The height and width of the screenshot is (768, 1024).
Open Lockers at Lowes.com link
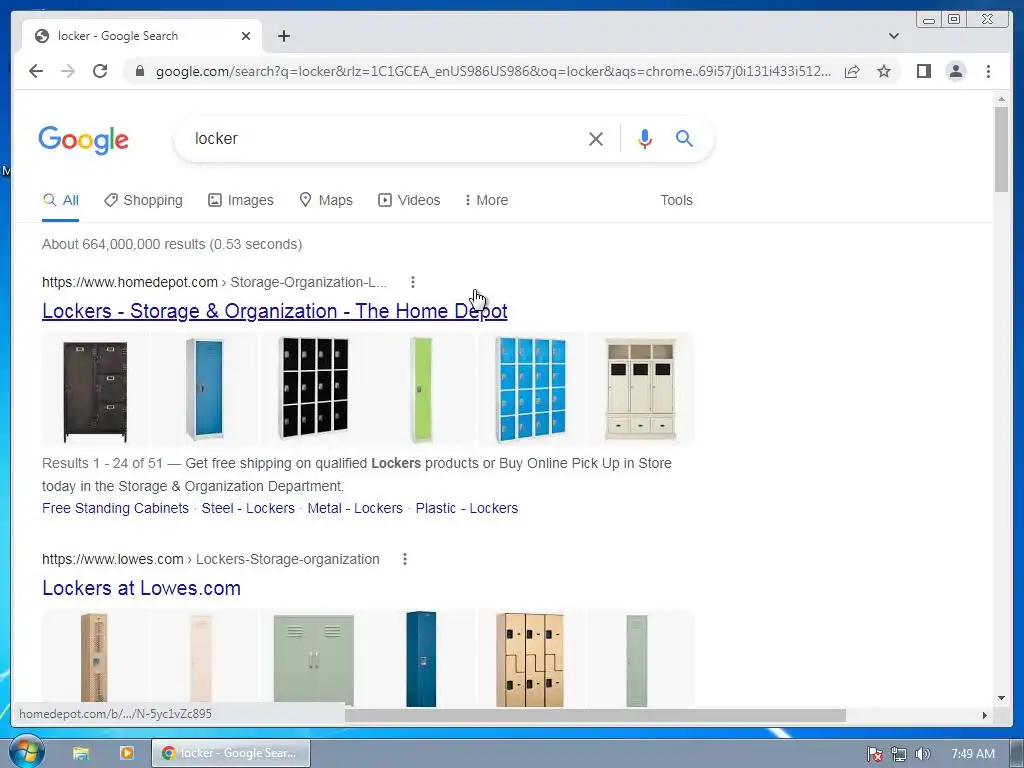141,588
